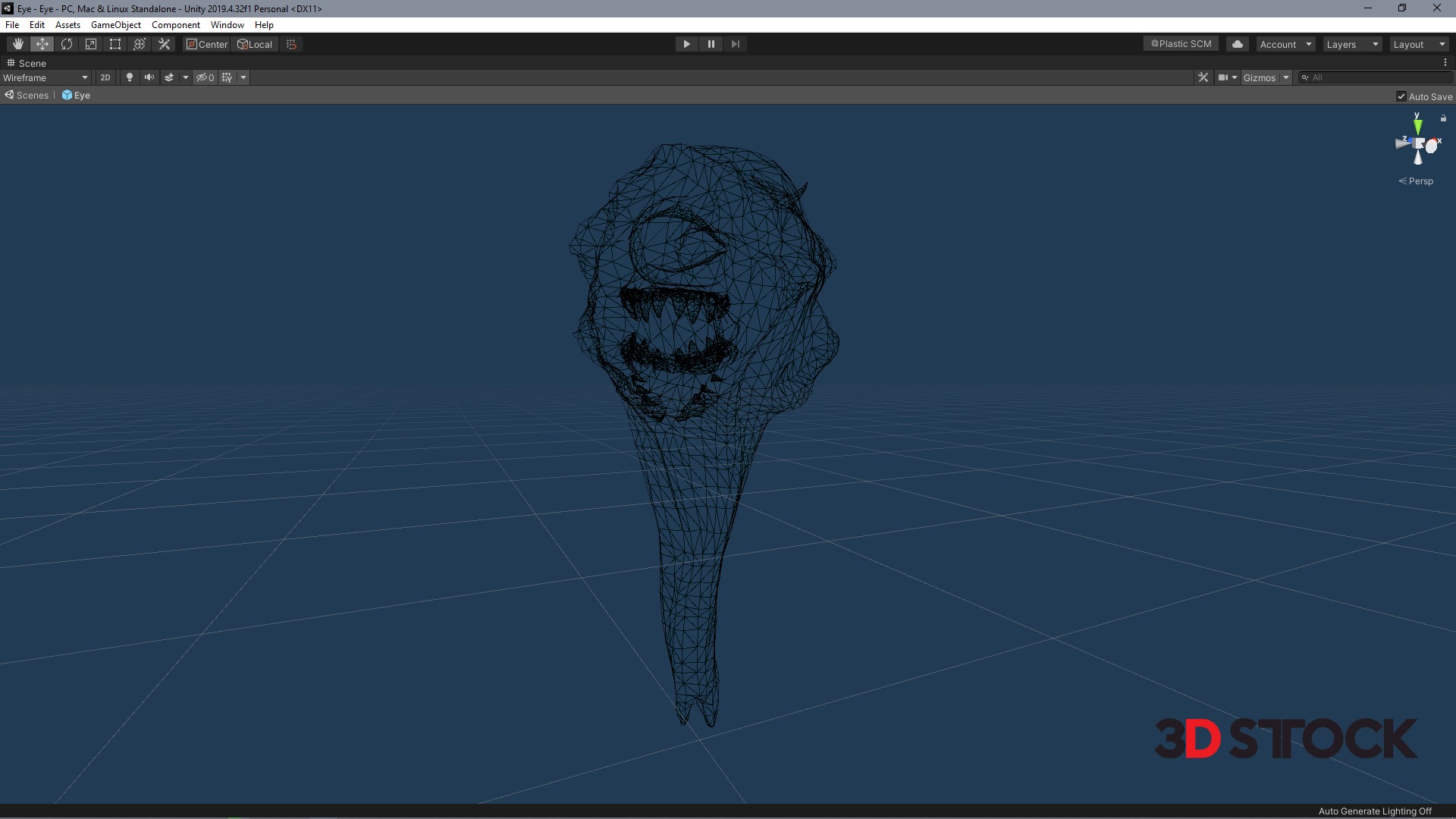1456x819 pixels.
Task: Open the Layers dropdown
Action: click(1352, 44)
